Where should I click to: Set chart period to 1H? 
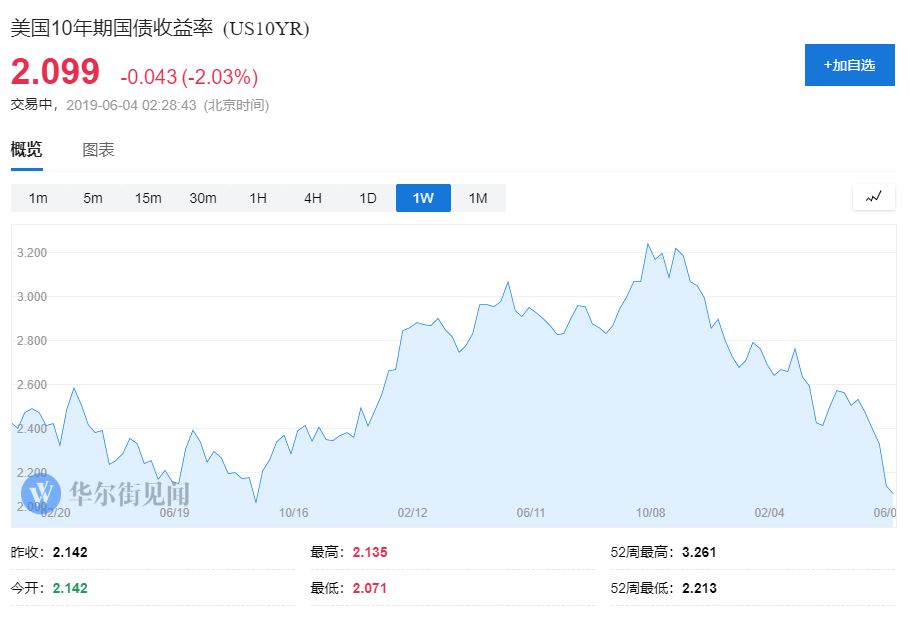coord(258,198)
